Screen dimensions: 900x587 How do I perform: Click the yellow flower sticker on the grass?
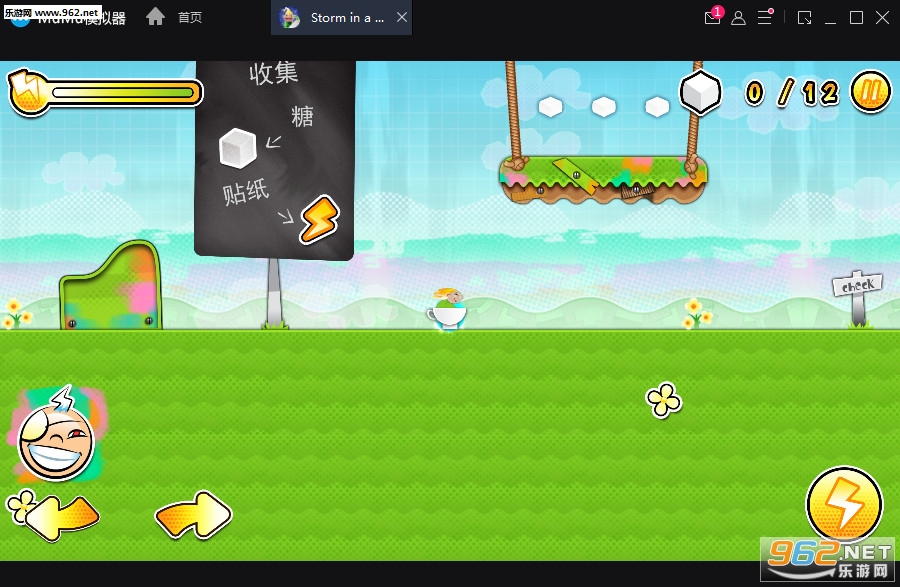663,400
